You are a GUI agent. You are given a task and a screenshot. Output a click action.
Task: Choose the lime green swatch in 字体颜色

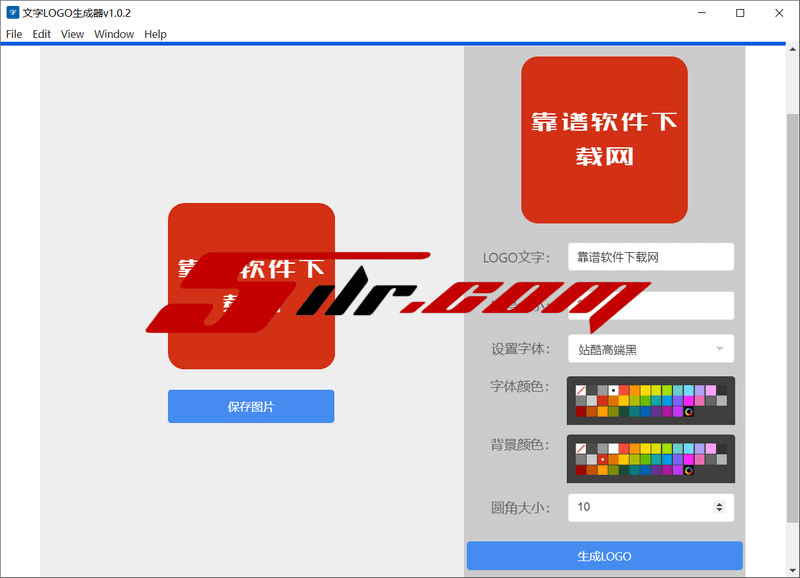coord(667,390)
